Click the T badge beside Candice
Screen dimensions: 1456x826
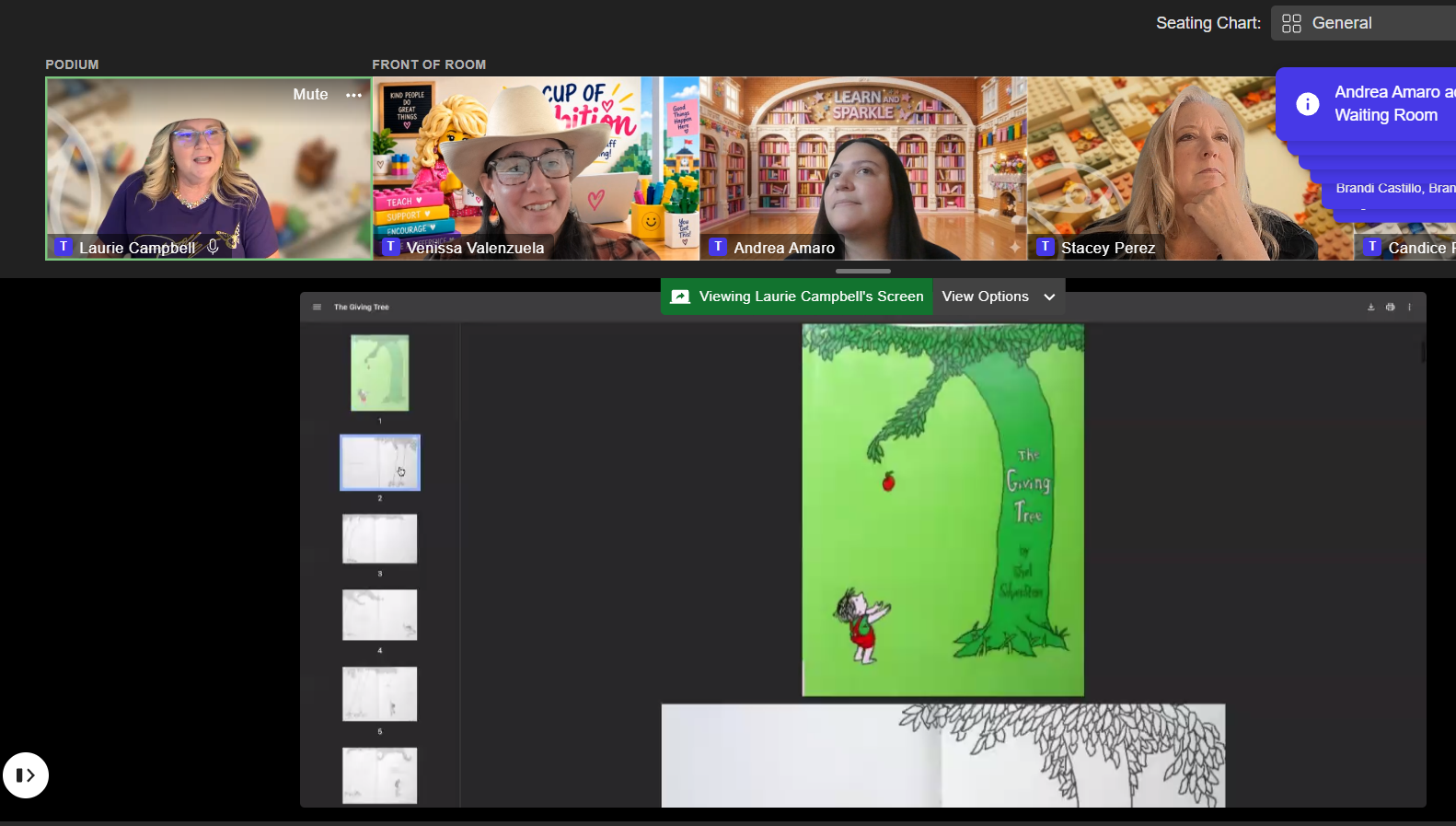1372,247
